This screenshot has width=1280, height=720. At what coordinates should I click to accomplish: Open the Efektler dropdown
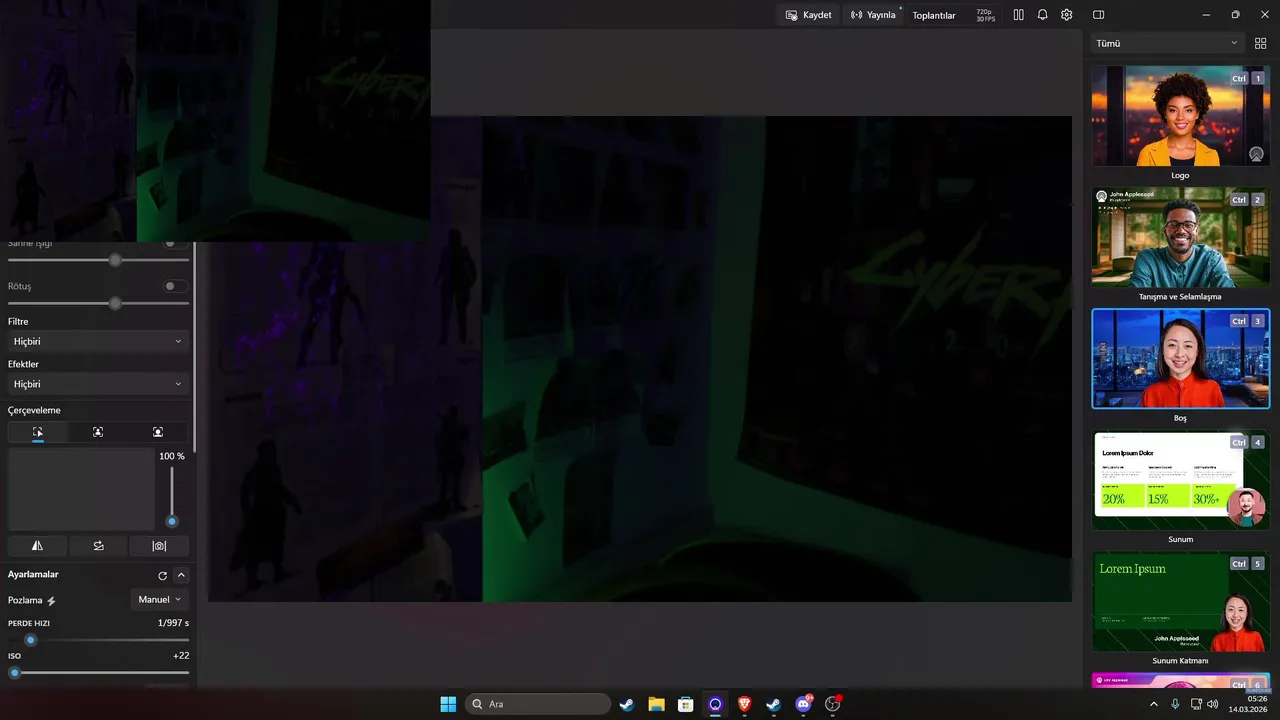[98, 384]
